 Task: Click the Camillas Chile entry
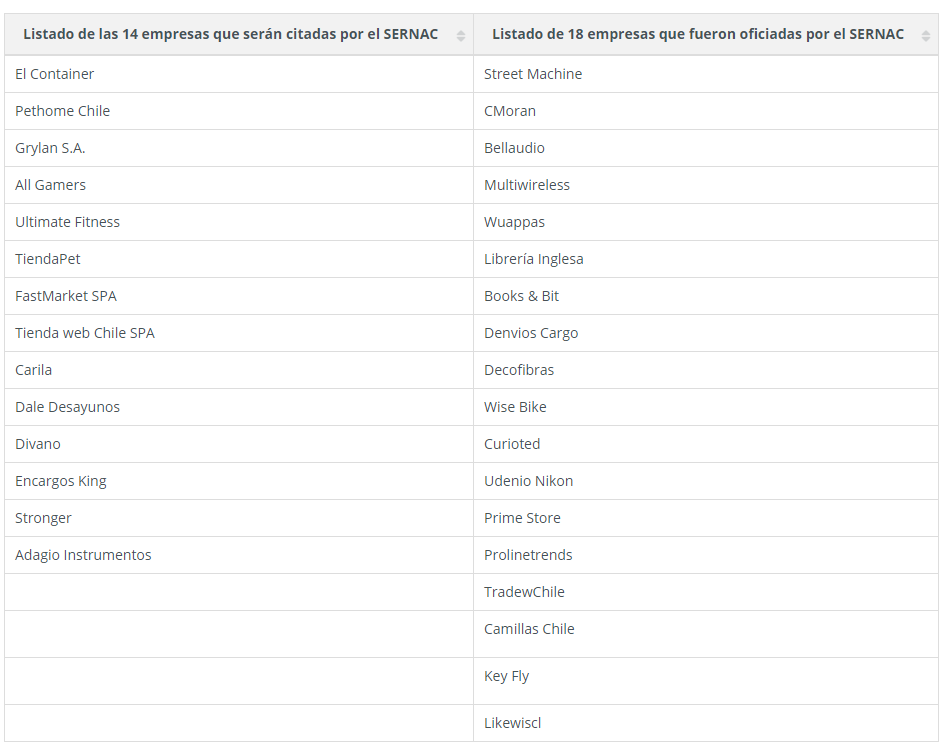click(x=529, y=629)
